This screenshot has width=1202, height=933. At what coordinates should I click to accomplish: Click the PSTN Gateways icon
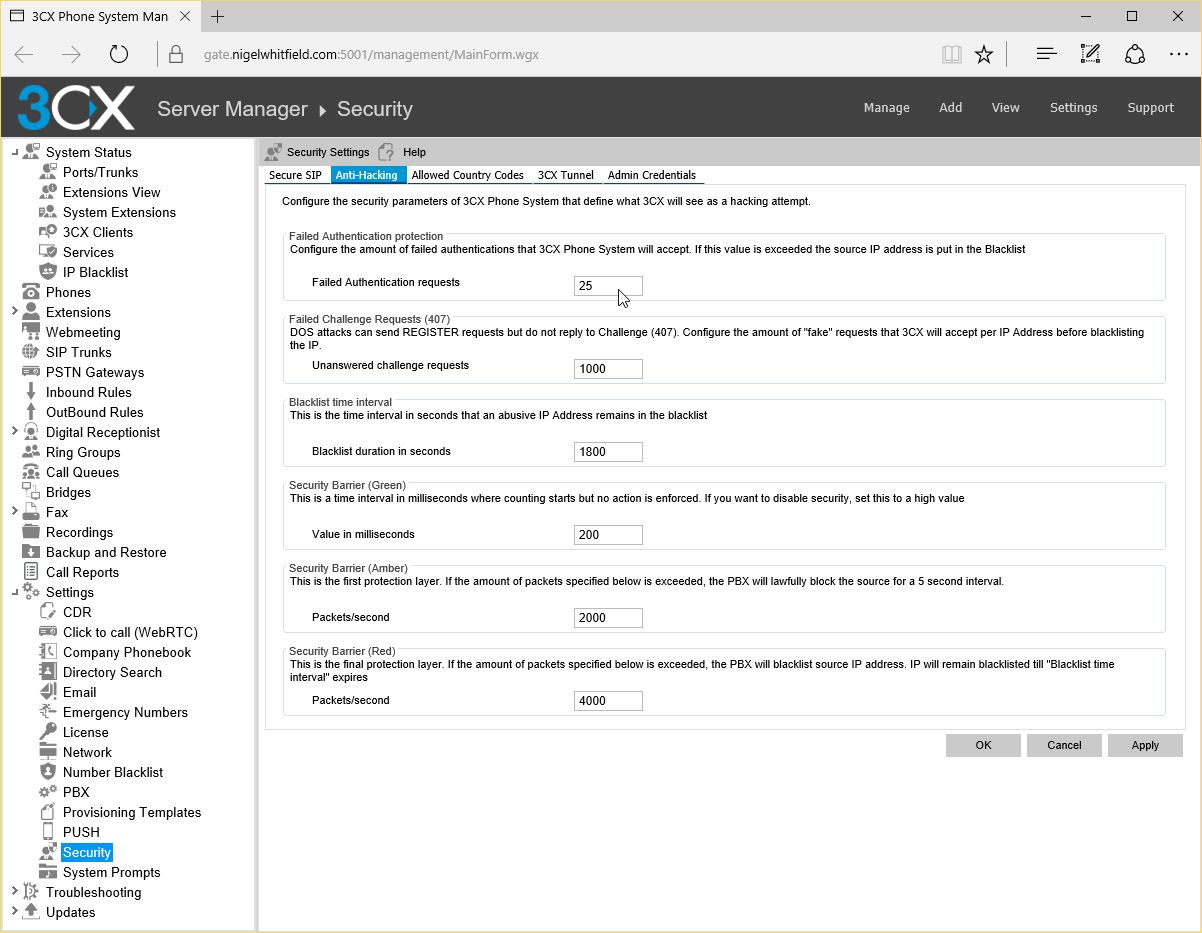[31, 372]
